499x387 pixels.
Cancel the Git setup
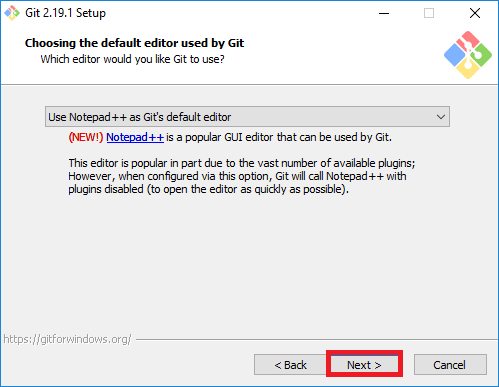point(450,365)
